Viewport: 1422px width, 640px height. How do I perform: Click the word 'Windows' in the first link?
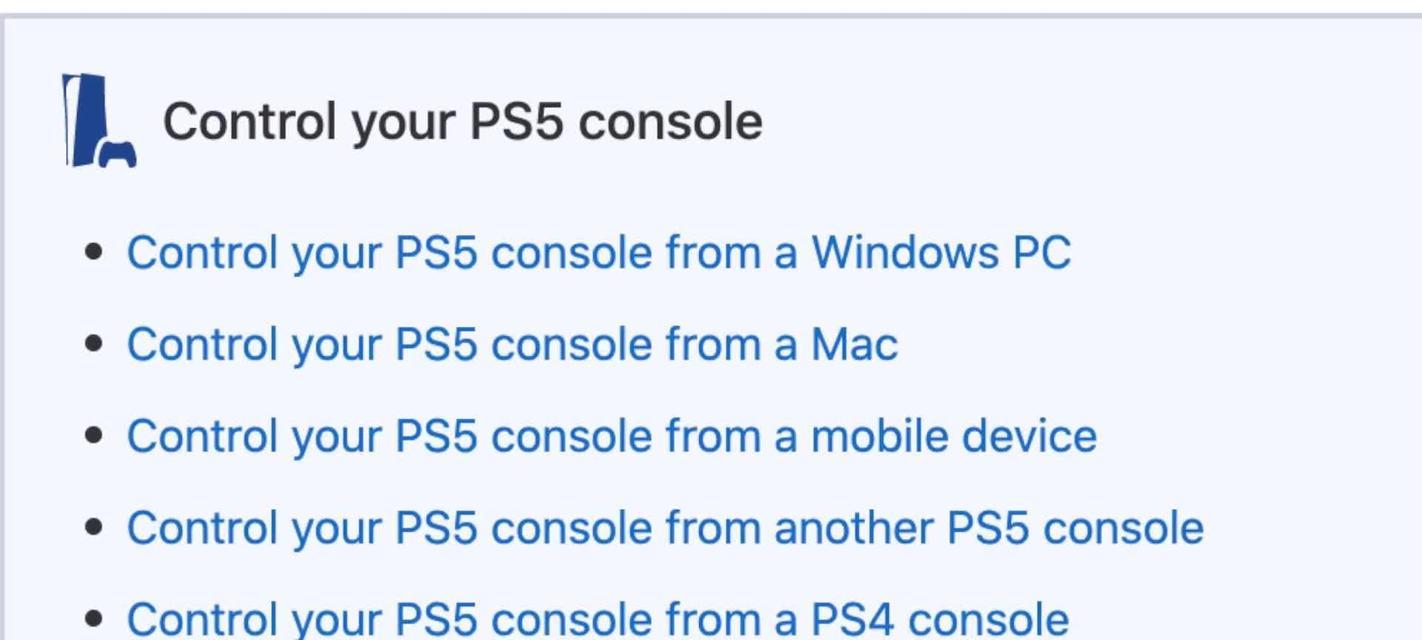click(x=904, y=252)
